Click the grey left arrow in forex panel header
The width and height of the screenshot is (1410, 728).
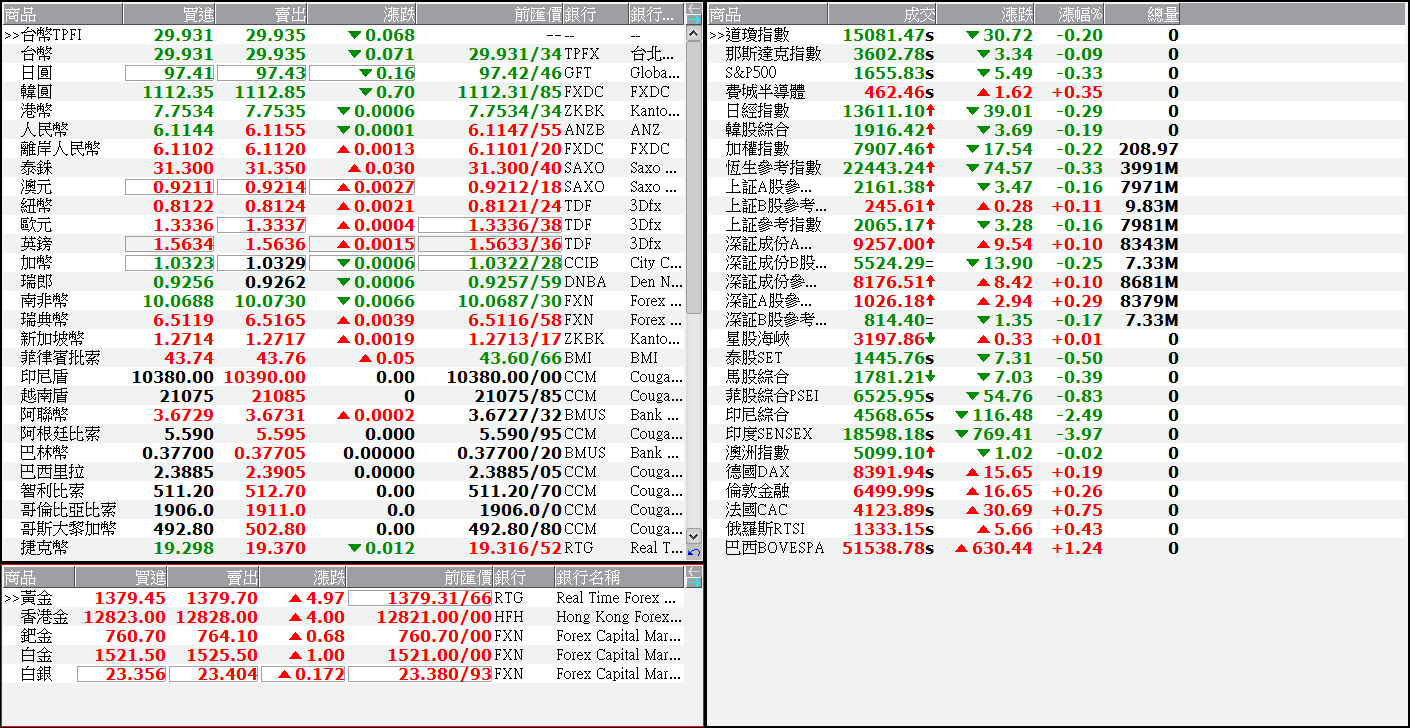click(694, 8)
